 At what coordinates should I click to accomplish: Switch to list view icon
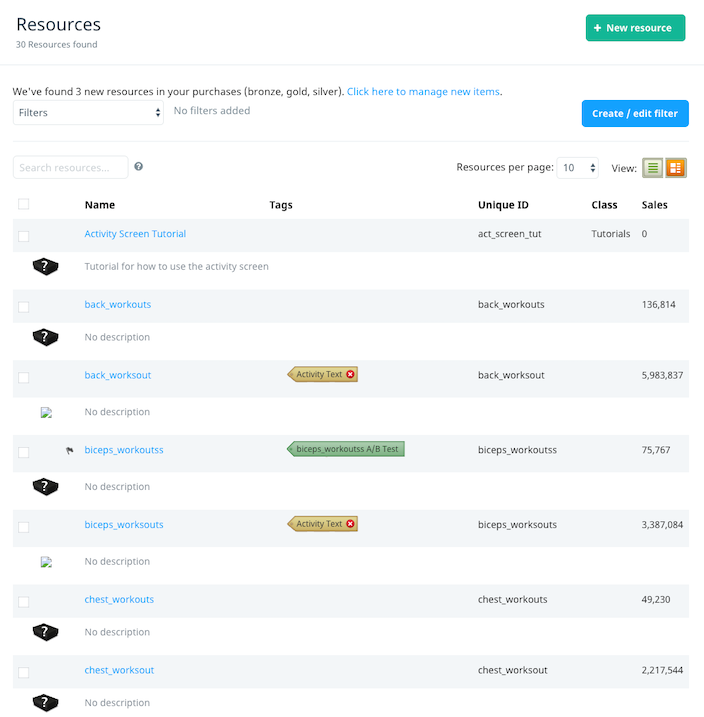pos(652,168)
